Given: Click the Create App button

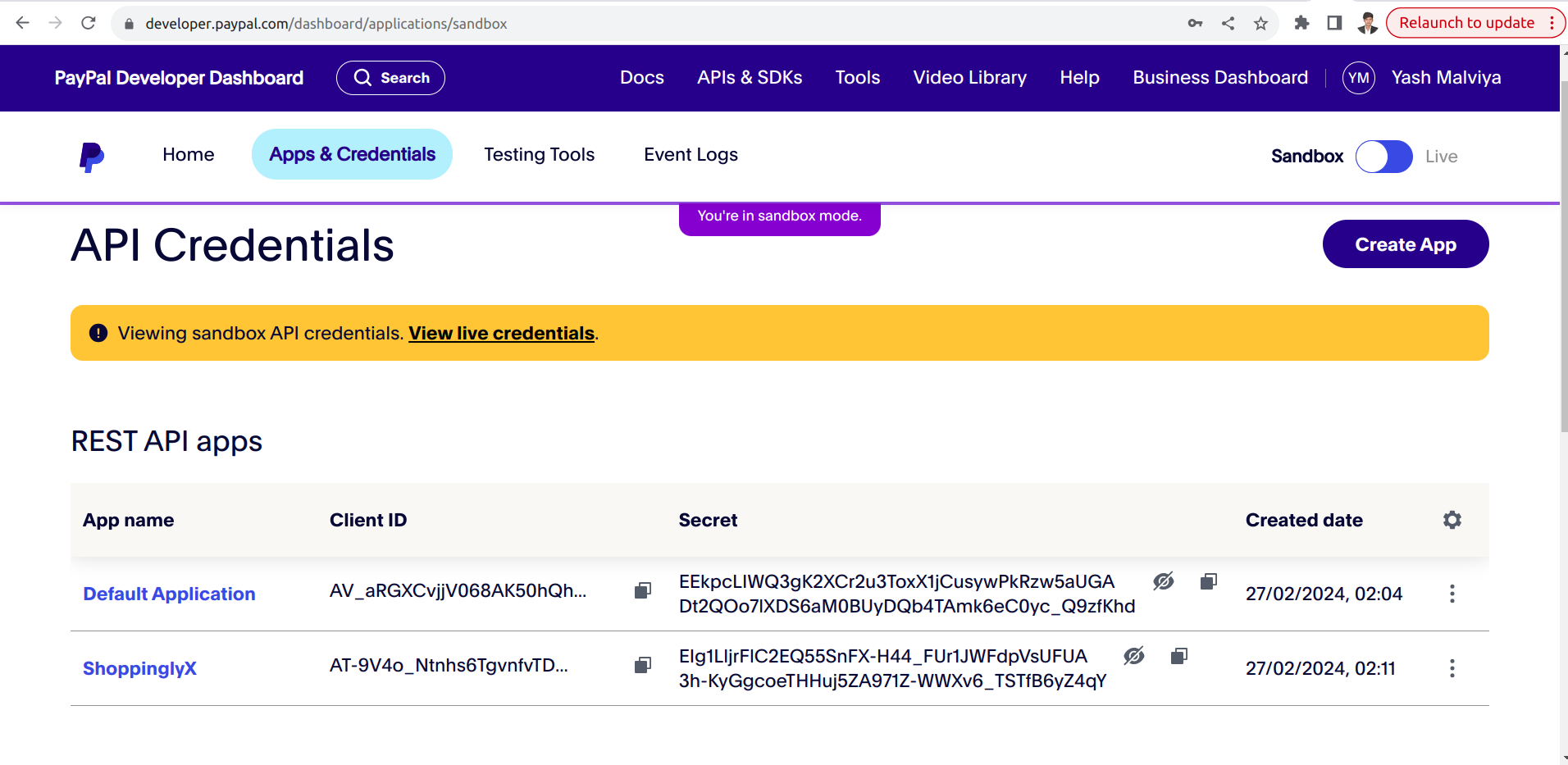Looking at the screenshot, I should point(1406,244).
